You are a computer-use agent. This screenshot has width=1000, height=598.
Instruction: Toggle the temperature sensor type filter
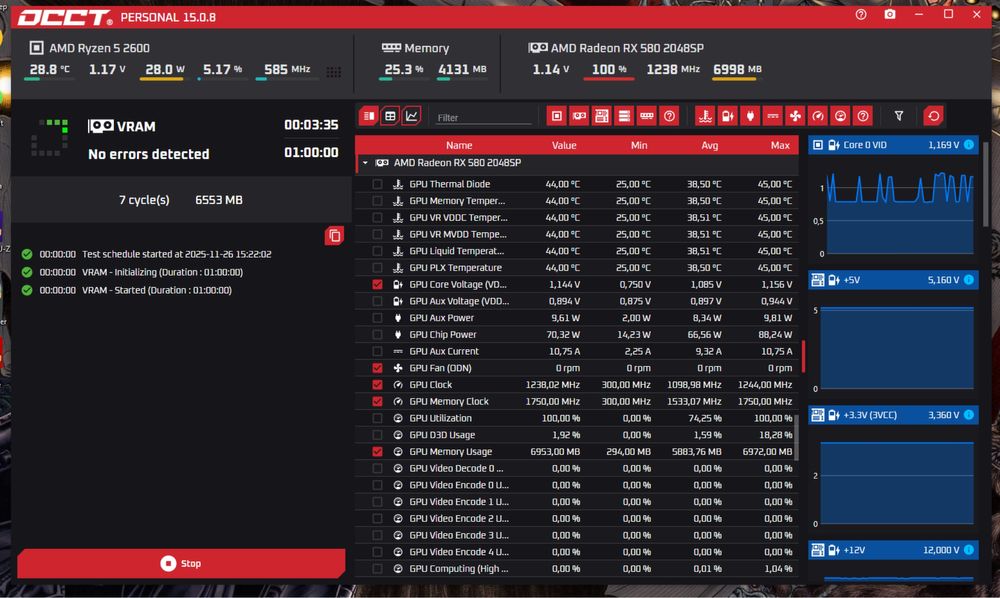(705, 116)
